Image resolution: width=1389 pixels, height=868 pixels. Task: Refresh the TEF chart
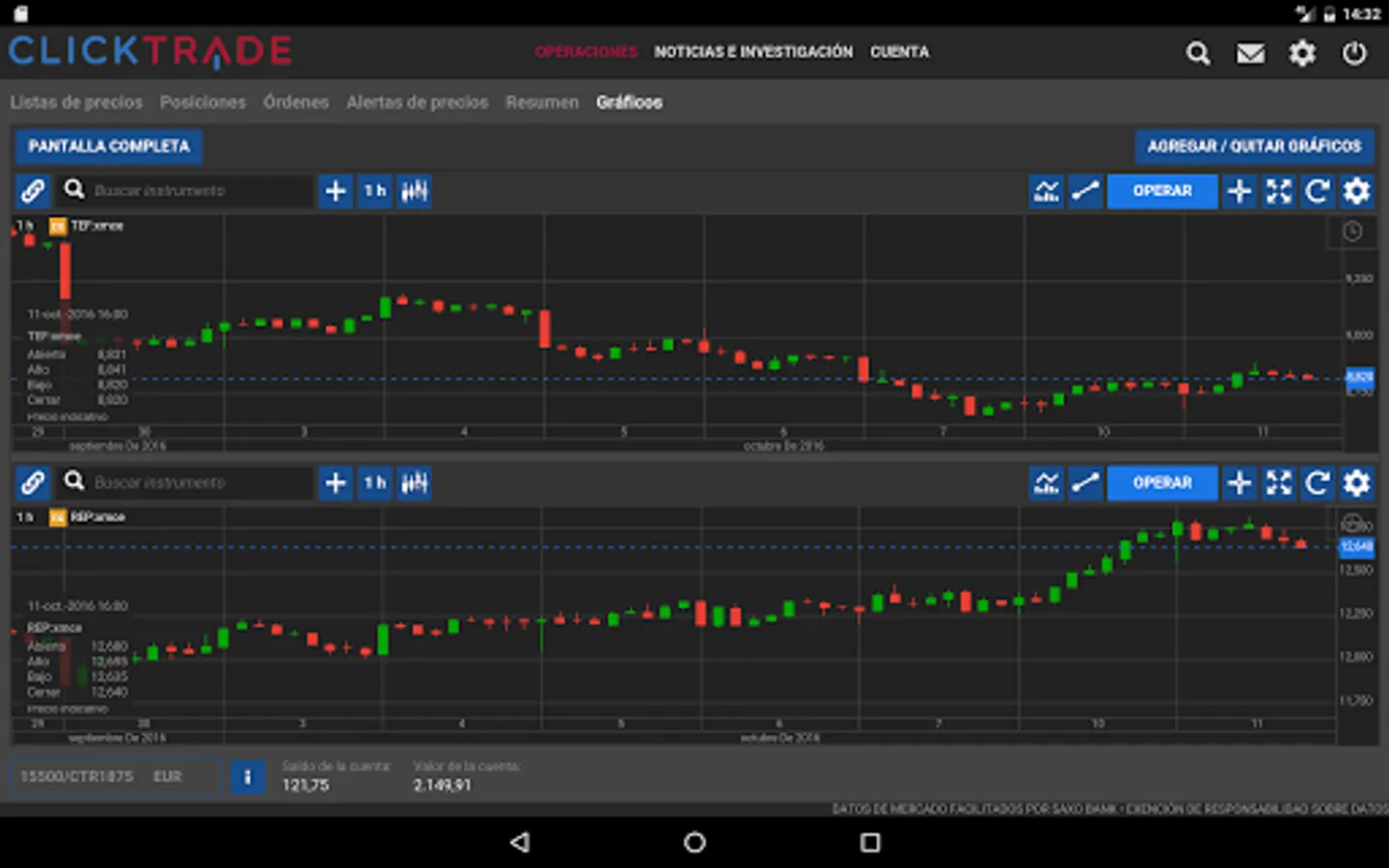click(1318, 191)
